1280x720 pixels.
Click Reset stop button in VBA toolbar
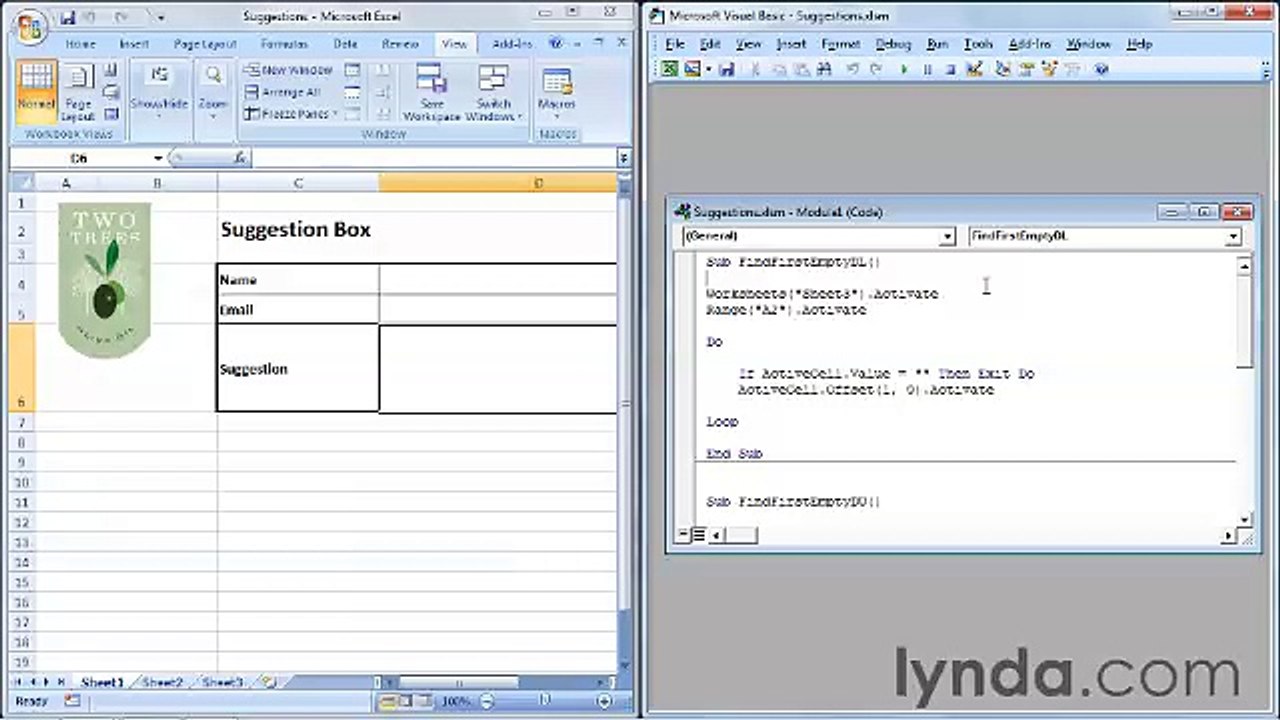950,69
